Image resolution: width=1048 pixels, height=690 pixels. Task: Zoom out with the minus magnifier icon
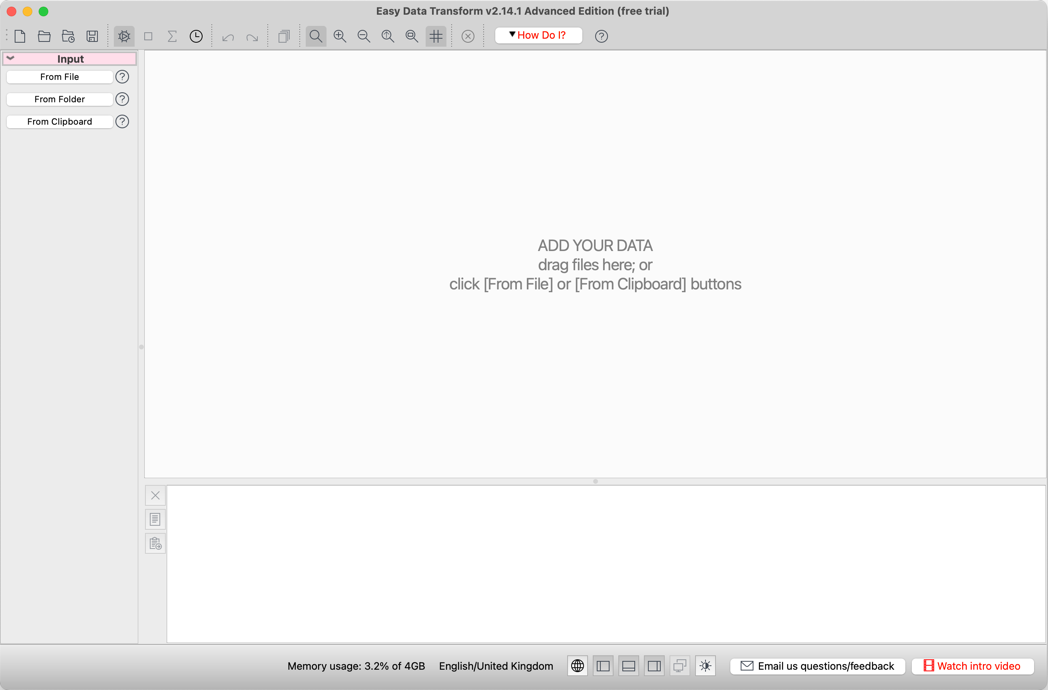point(364,36)
